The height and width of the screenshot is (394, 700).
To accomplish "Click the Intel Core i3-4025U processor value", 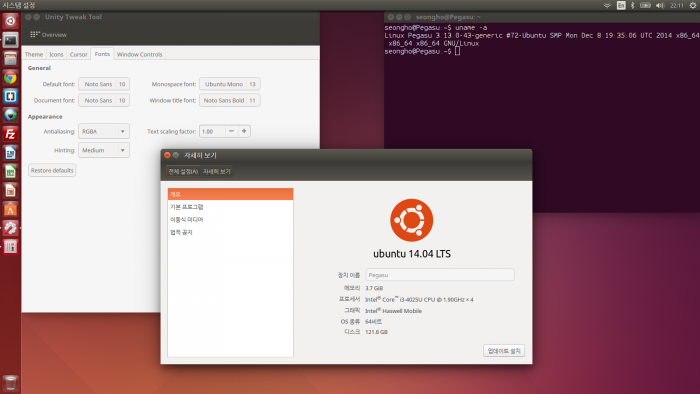I will pos(419,299).
